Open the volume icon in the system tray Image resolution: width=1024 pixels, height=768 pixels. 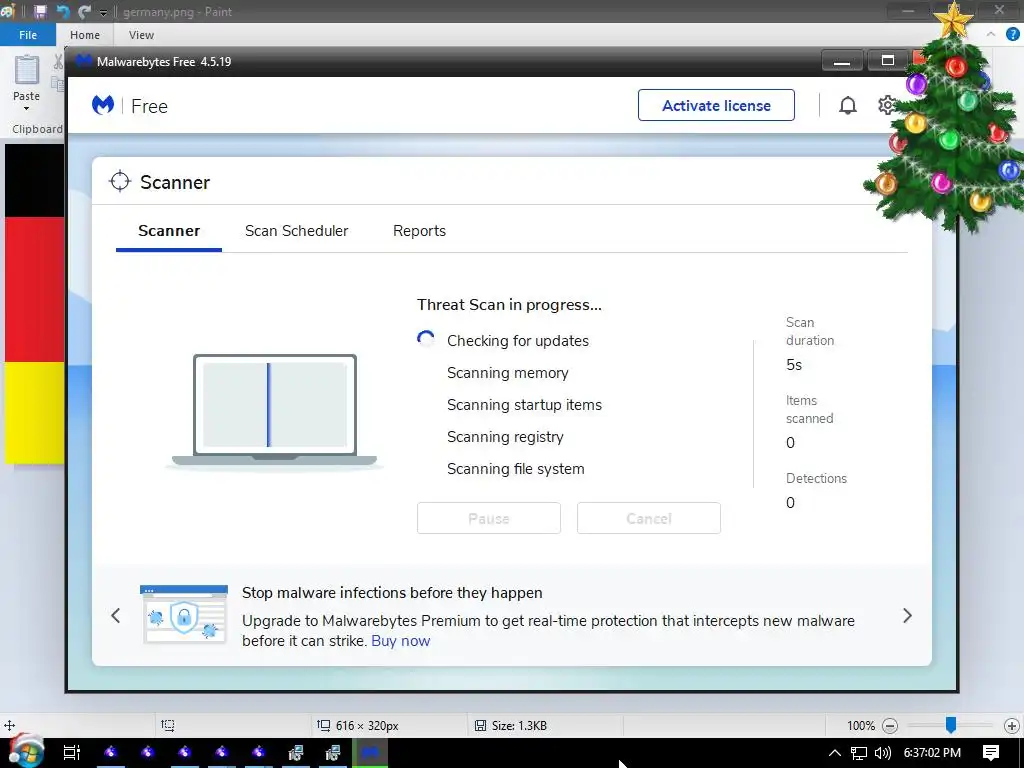[x=882, y=753]
